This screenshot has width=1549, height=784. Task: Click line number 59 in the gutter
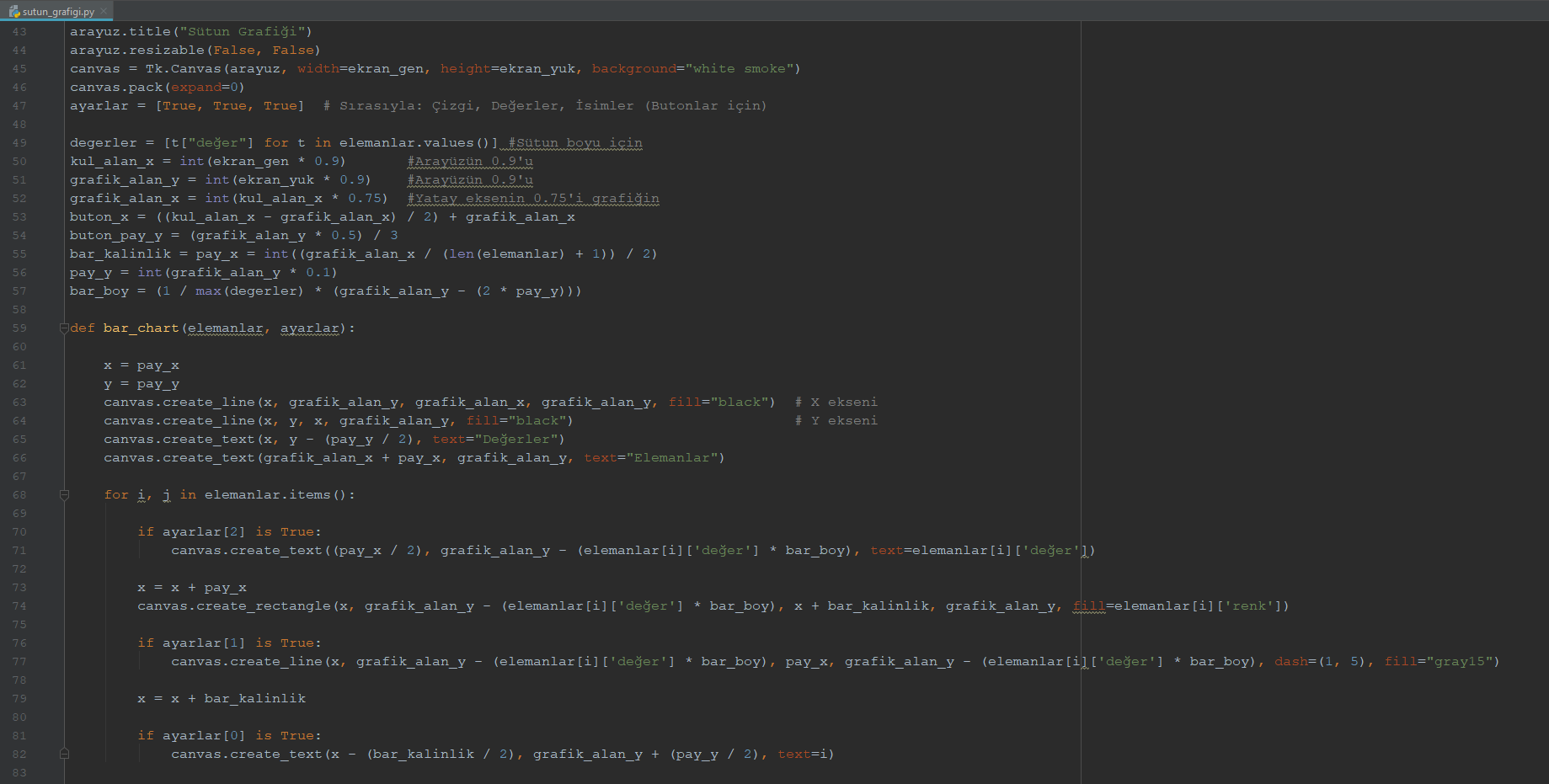click(x=19, y=328)
